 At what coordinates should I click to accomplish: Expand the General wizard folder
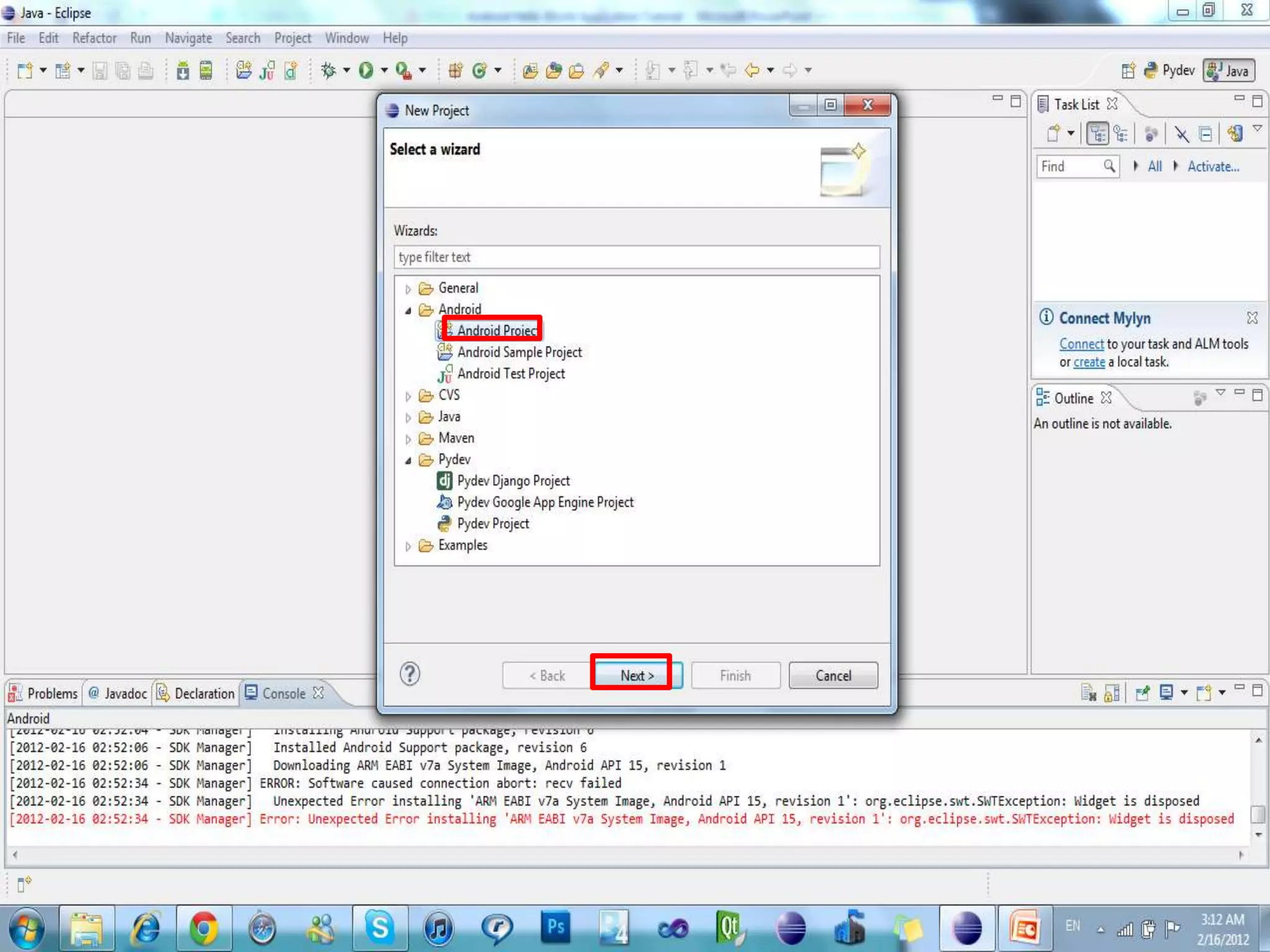[408, 289]
